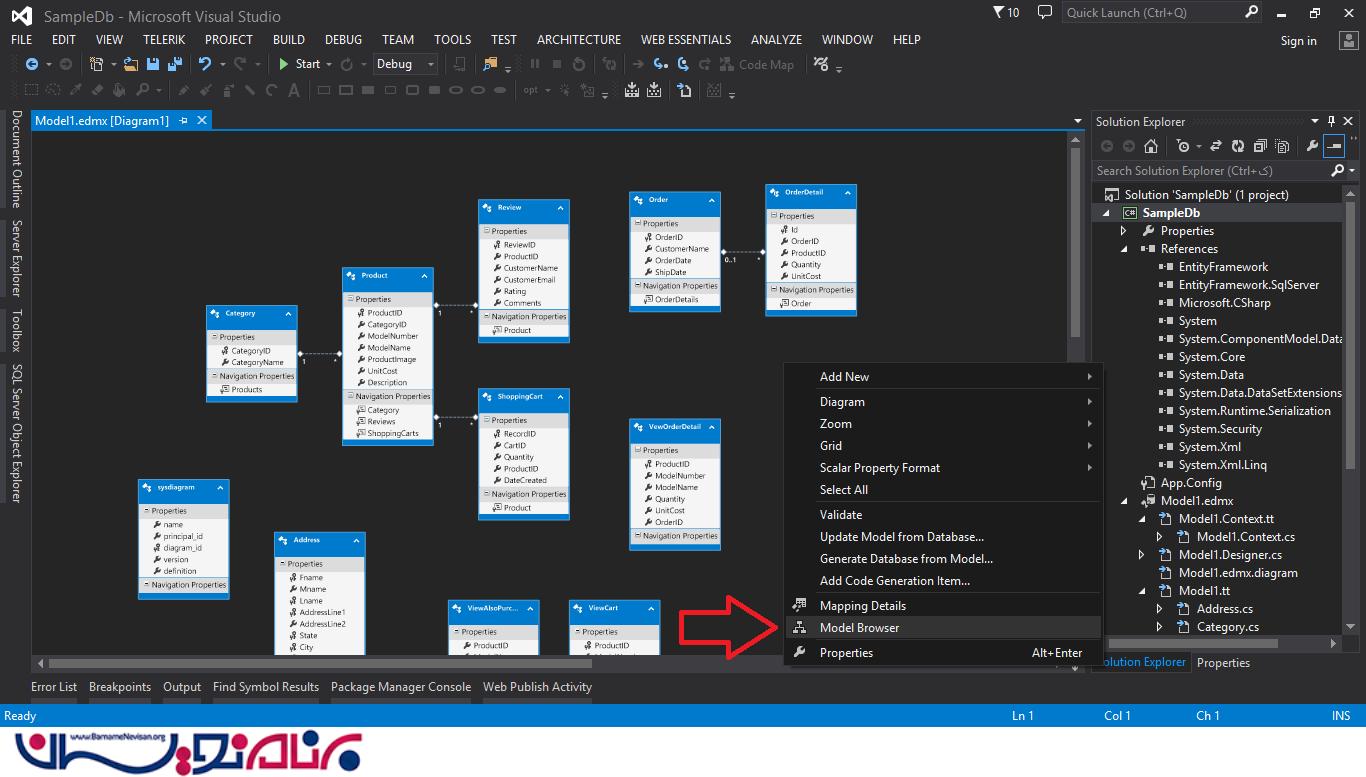Click the Save All toolbar icon
The image size is (1366, 777).
click(174, 64)
